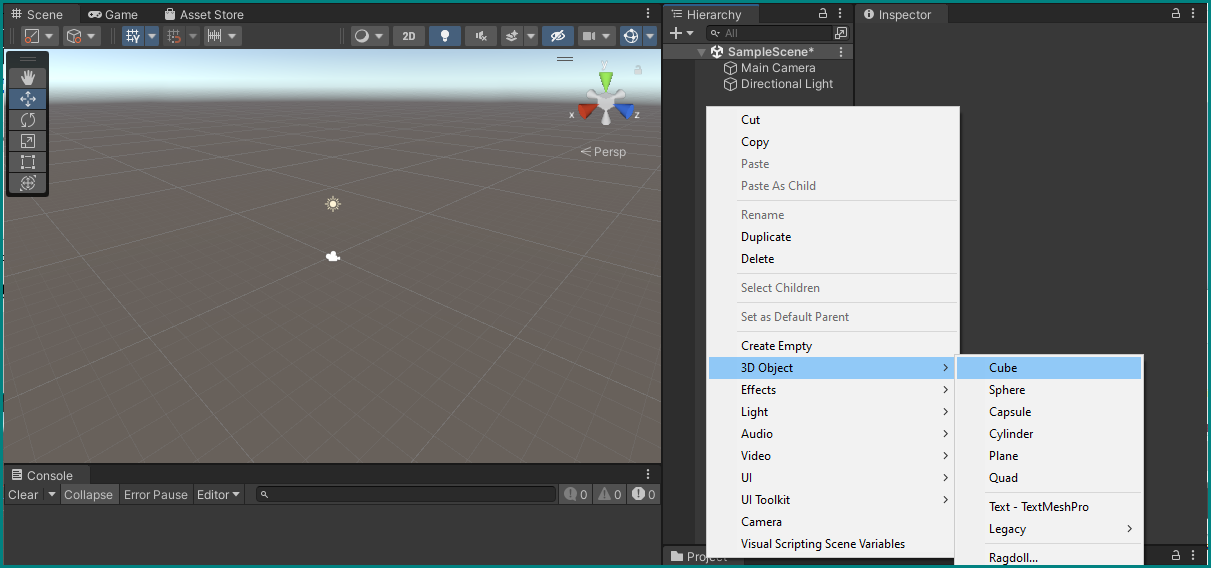Select the Rotate tool
1211x568 pixels.
[x=28, y=120]
